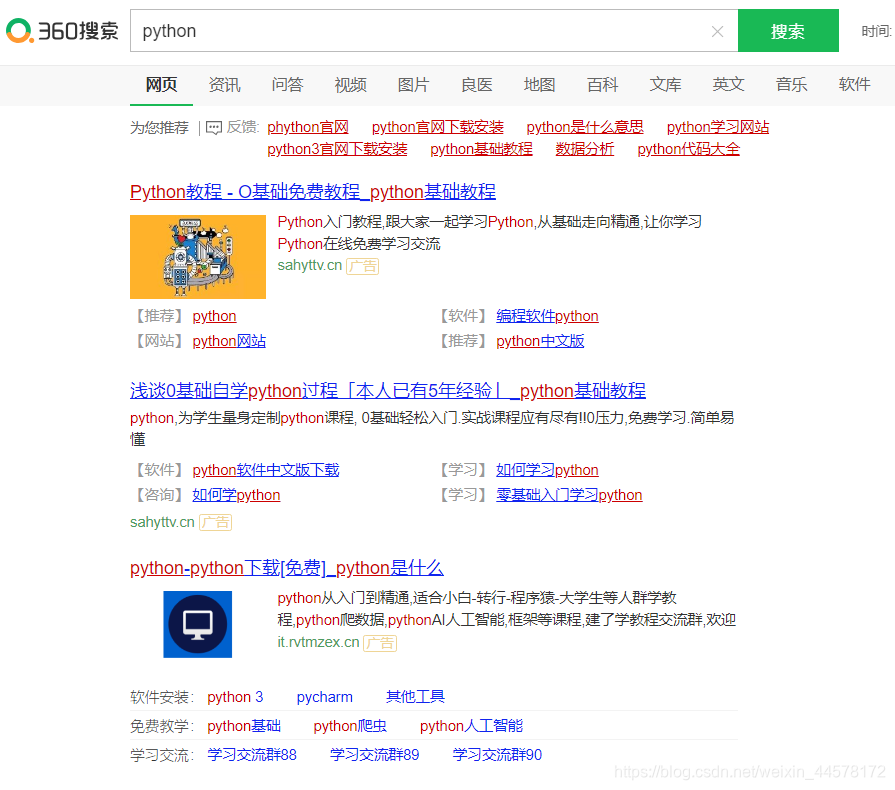This screenshot has width=895, height=790.
Task: Click the python网站 sublink
Action: coord(229,341)
